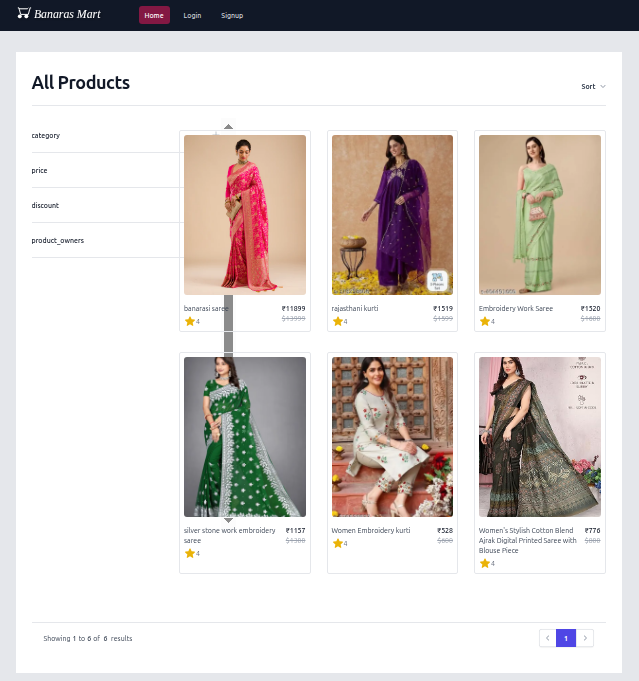The height and width of the screenshot is (681, 639).
Task: Expand the discount filter
Action: point(45,205)
